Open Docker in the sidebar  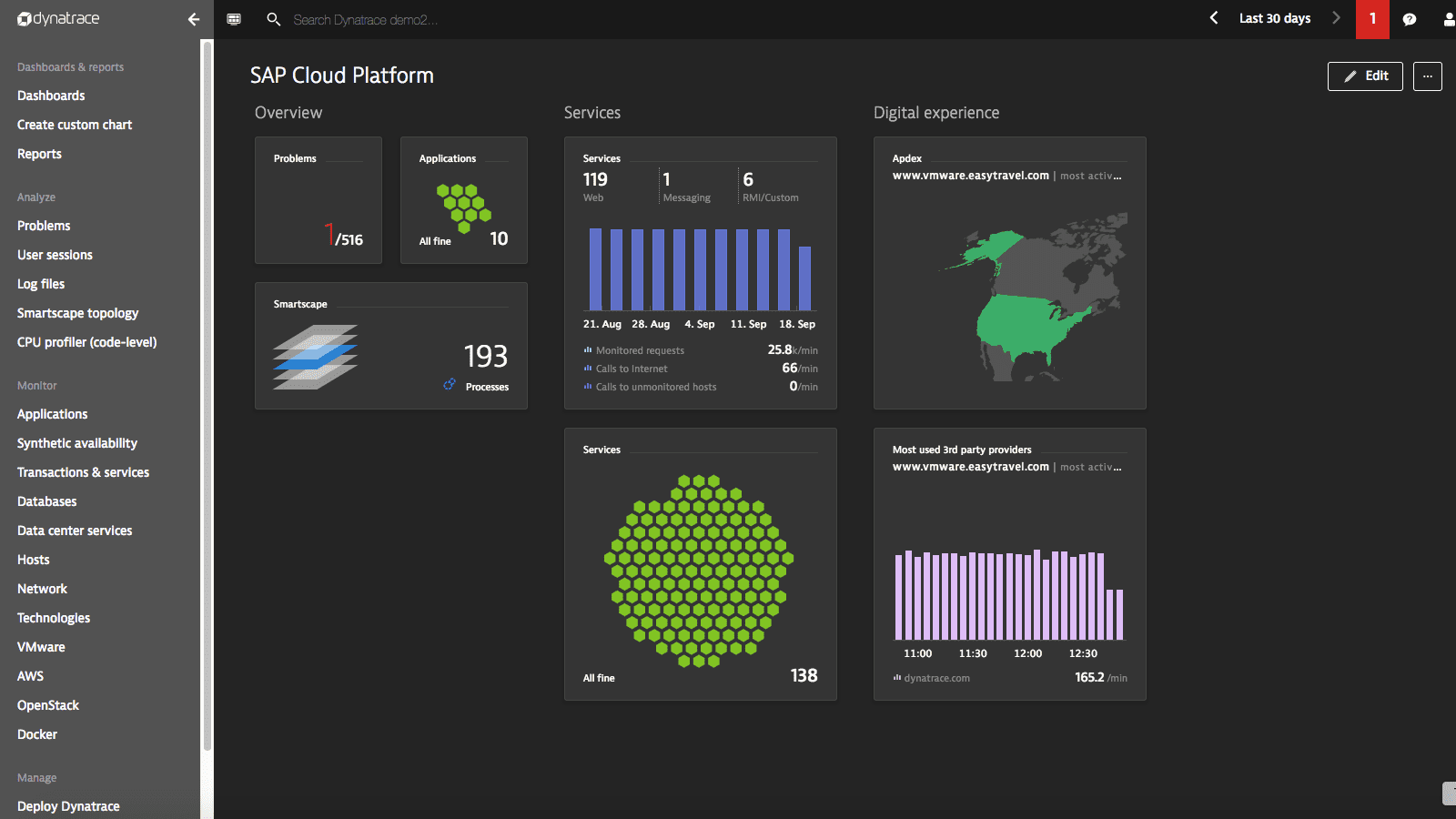tap(37, 734)
